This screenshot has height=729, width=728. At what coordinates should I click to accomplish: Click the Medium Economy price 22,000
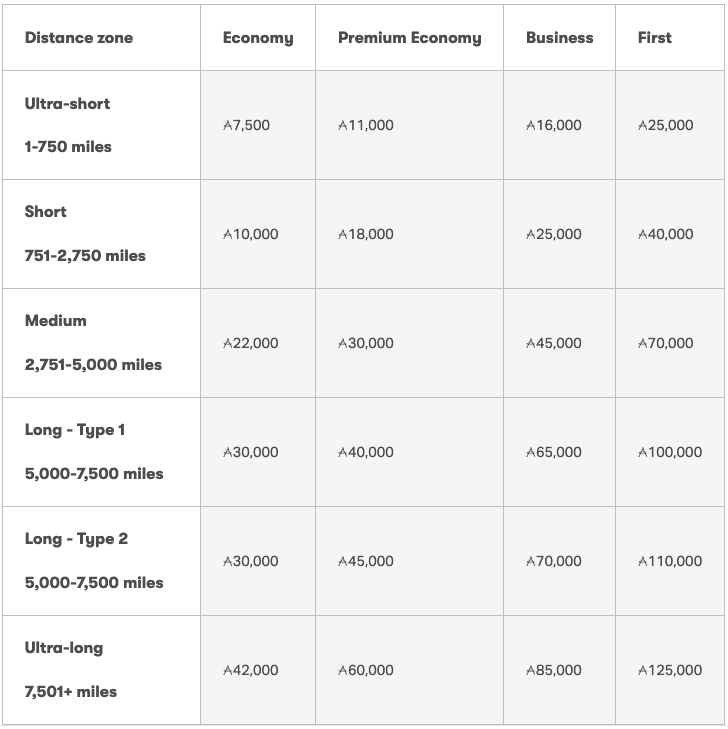coord(251,344)
